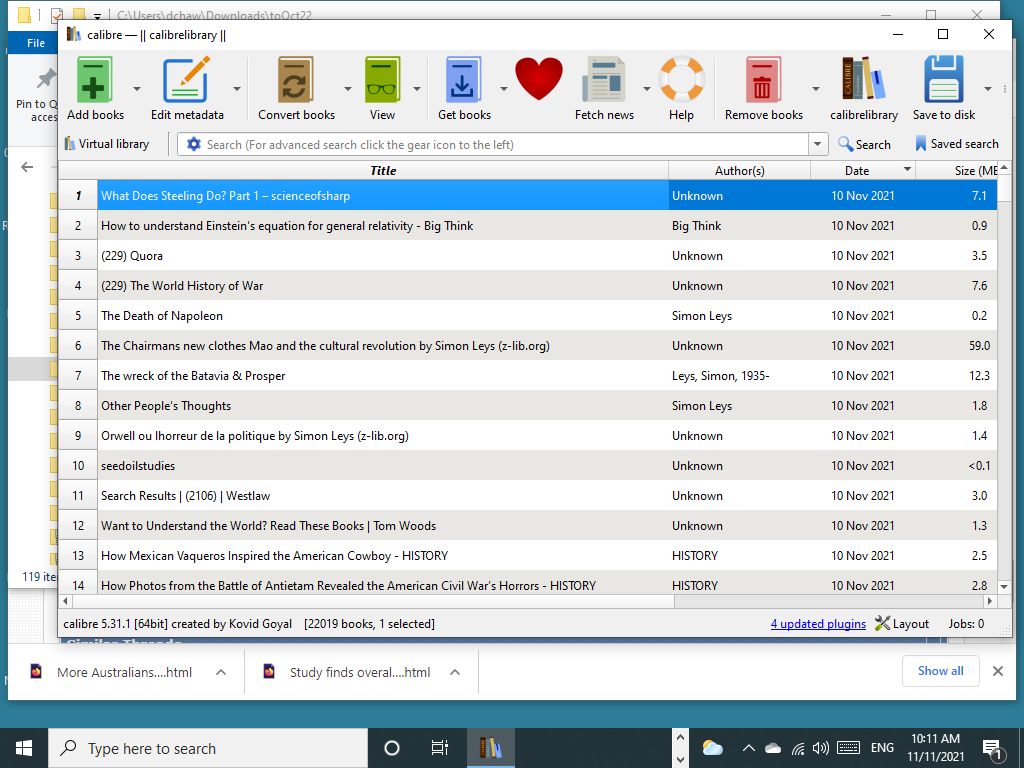1024x768 pixels.
Task: Select 'What Does Steeling Do? Part 1' row
Action: (547, 195)
